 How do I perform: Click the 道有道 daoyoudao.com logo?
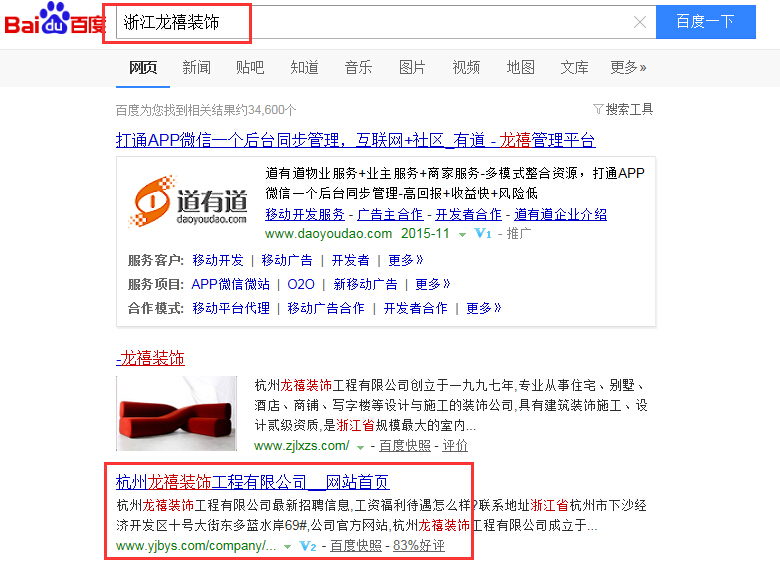tap(188, 201)
